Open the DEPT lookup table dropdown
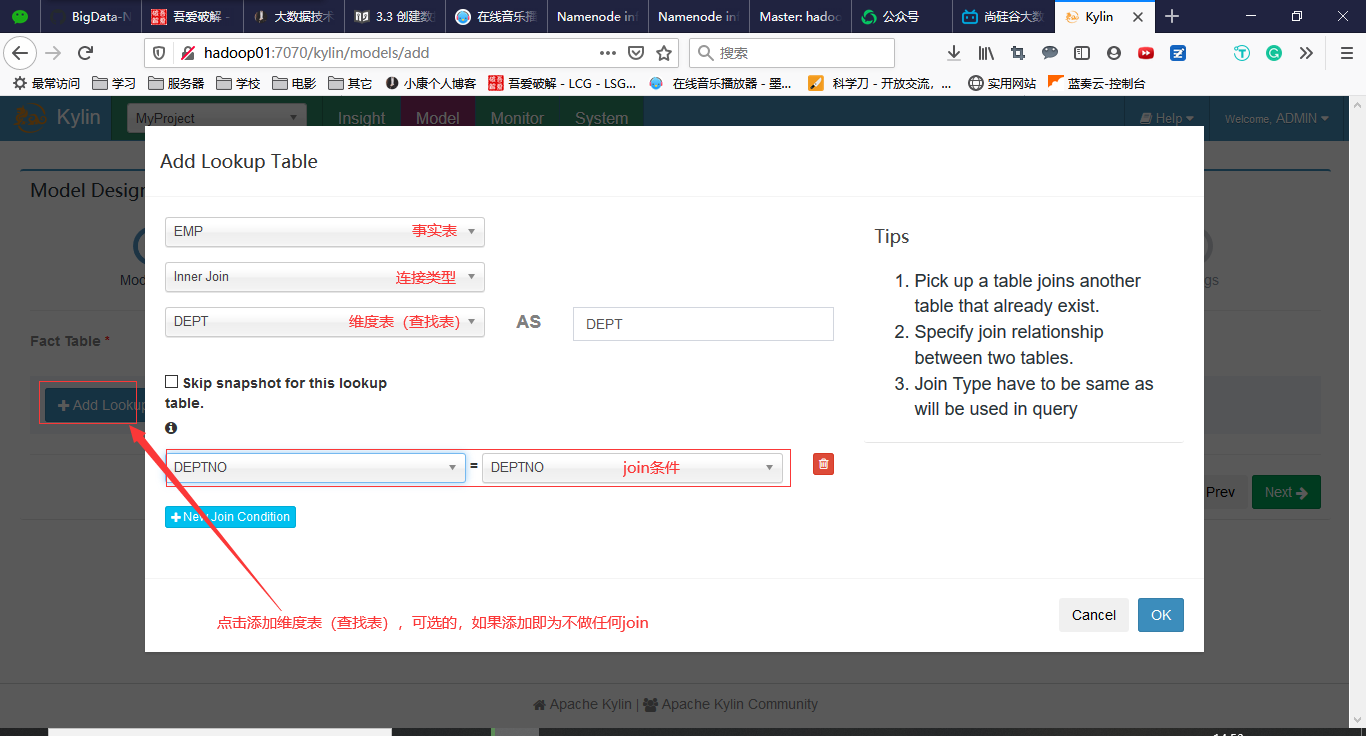Image resolution: width=1366 pixels, height=736 pixels. (x=325, y=322)
